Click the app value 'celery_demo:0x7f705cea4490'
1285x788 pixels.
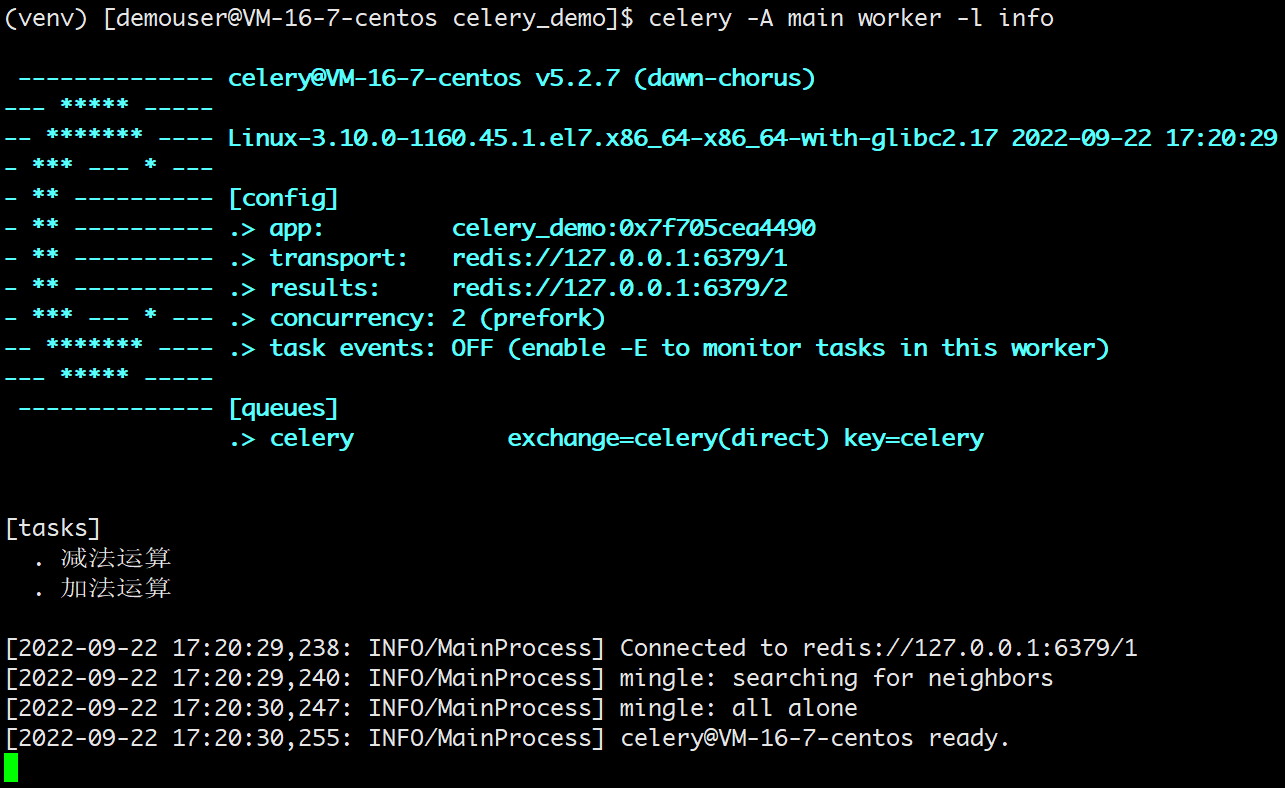(x=634, y=228)
